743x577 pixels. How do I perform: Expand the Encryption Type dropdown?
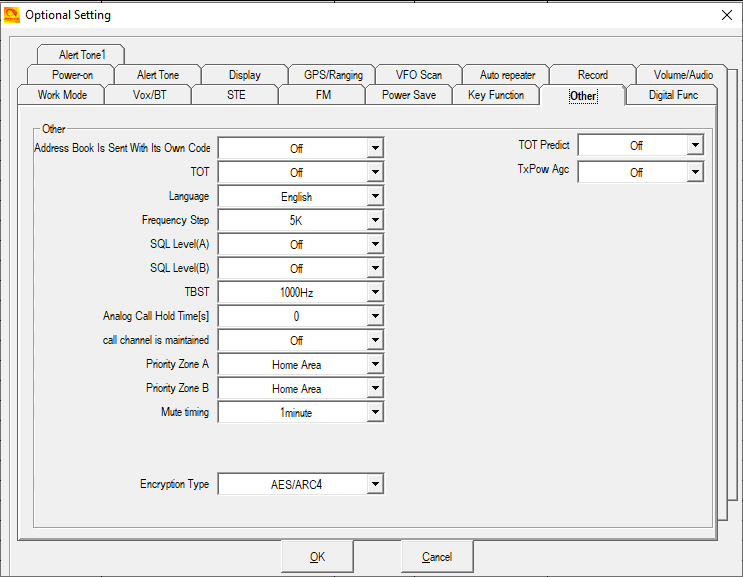(x=375, y=484)
